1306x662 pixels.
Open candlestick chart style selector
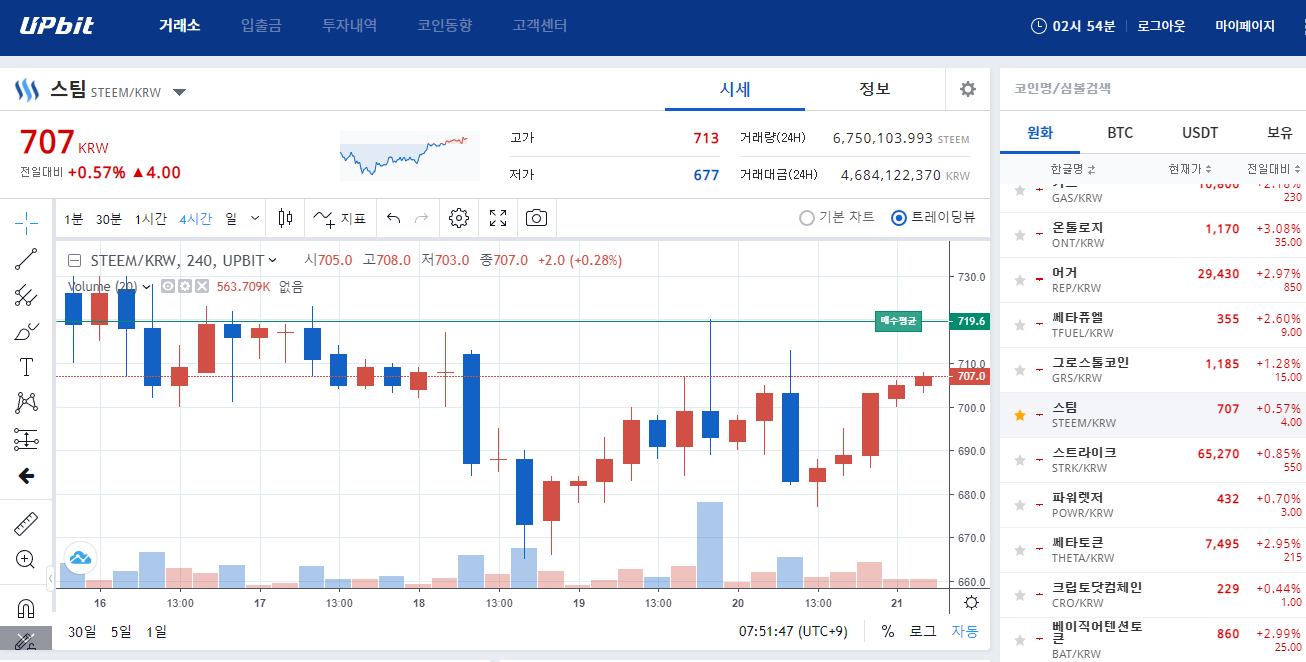click(x=286, y=218)
